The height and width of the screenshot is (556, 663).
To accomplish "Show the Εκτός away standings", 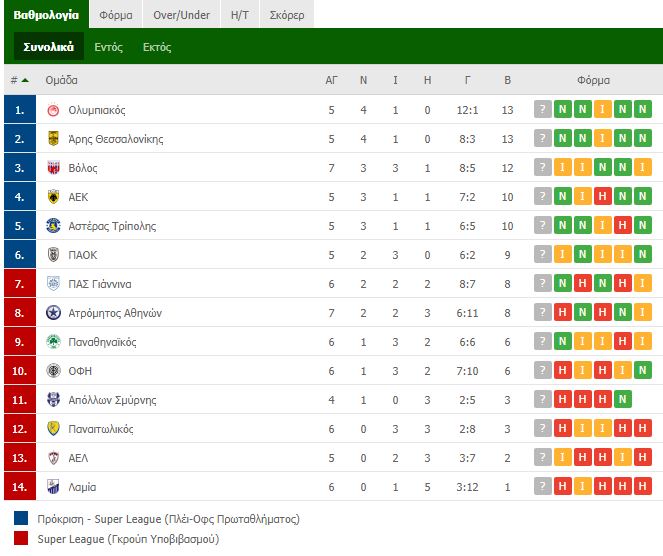I will coord(157,47).
